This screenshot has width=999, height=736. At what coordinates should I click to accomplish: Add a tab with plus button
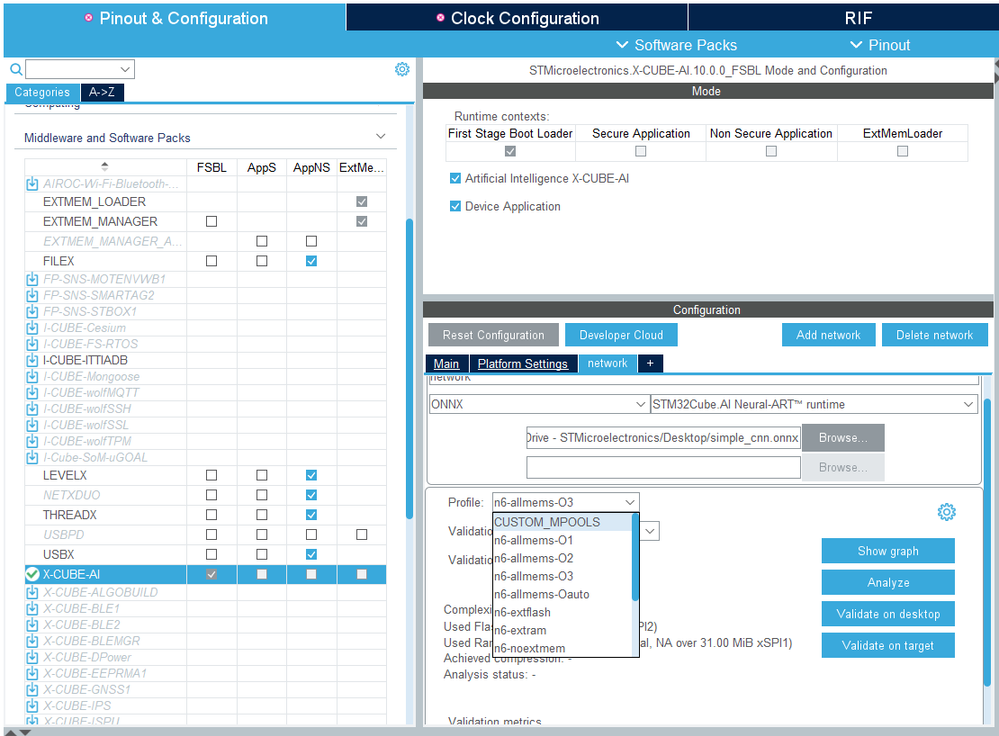(x=650, y=363)
